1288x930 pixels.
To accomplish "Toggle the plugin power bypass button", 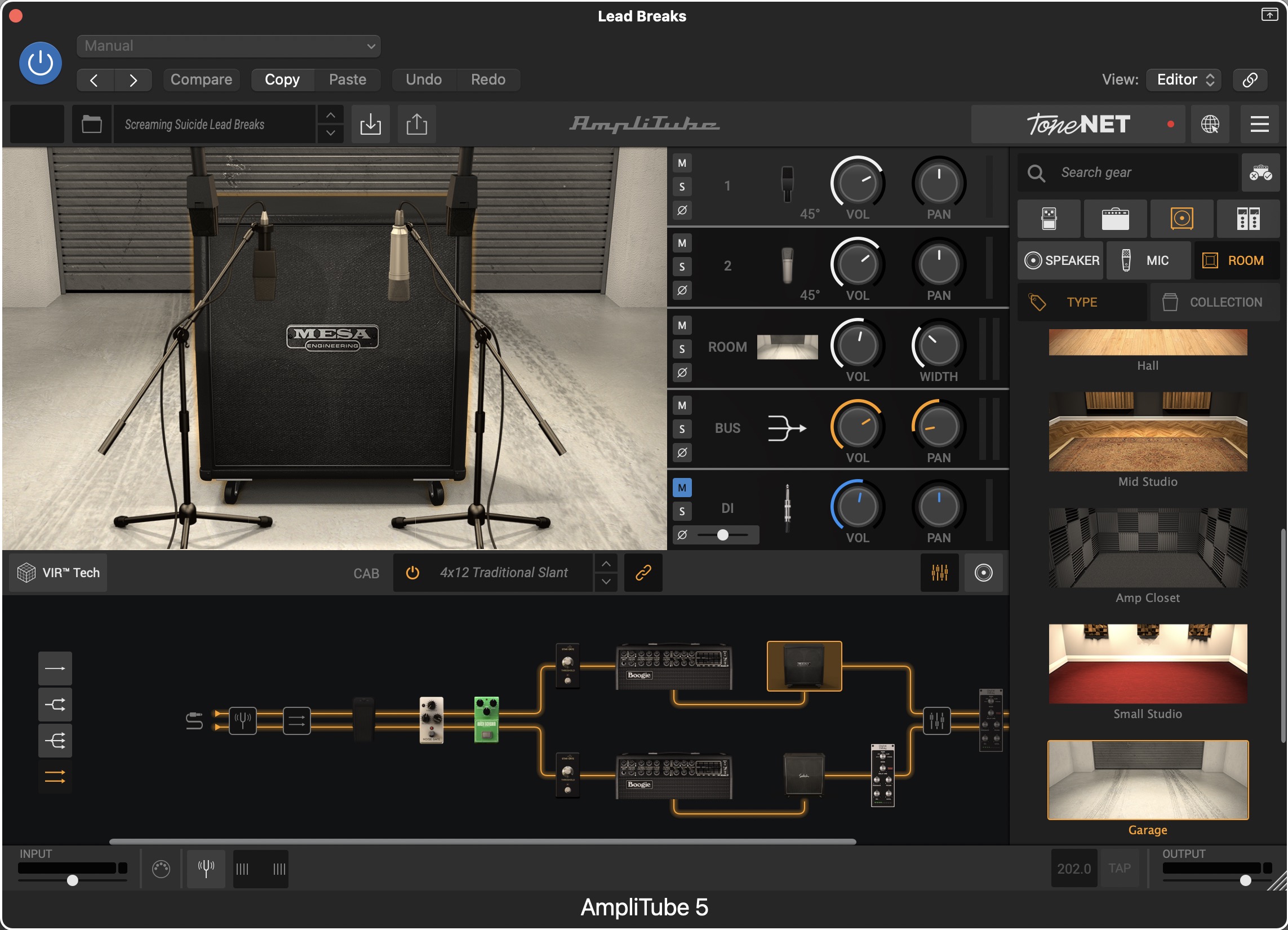I will 41,63.
